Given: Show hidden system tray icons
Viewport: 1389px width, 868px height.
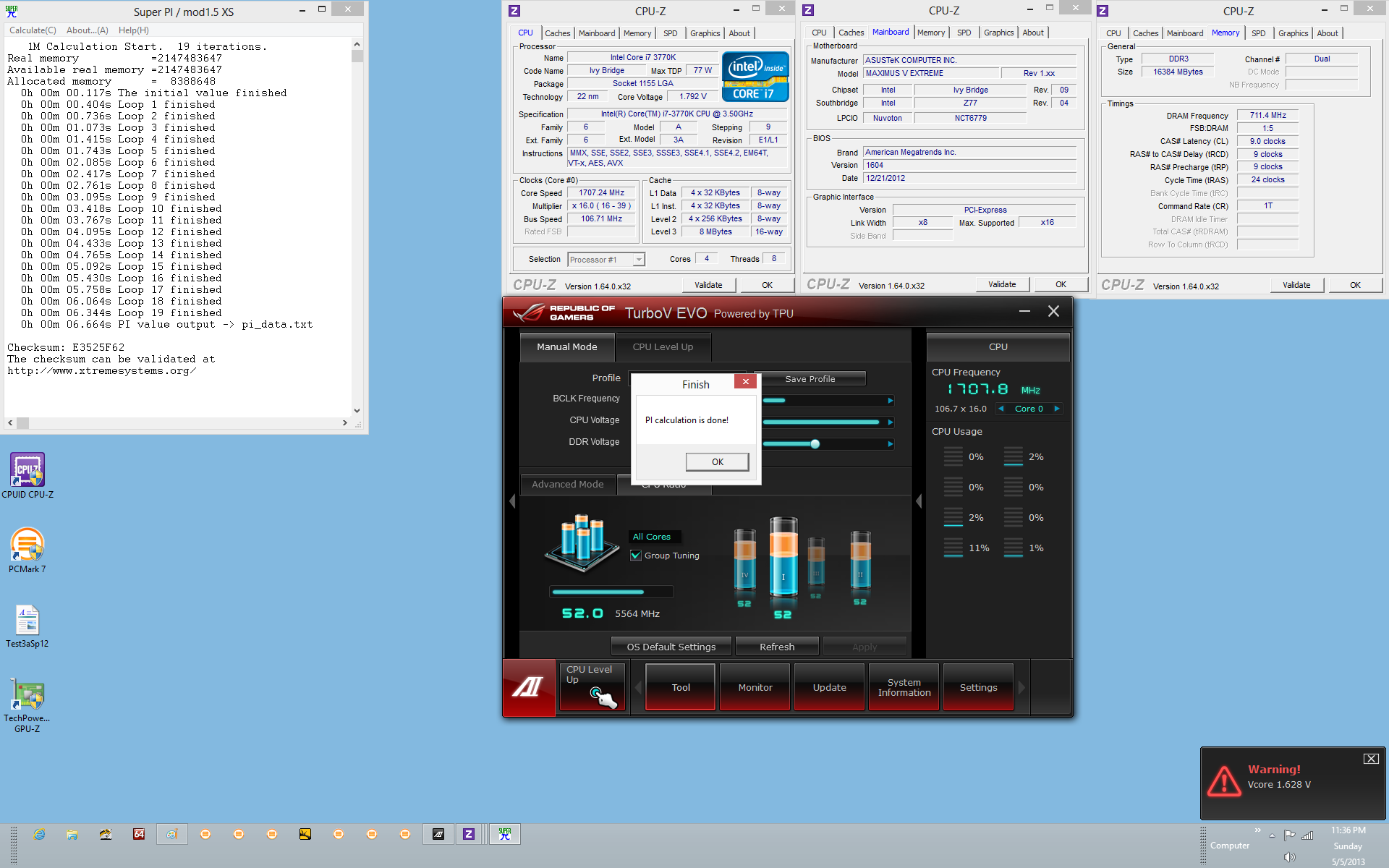Looking at the screenshot, I should (1272, 836).
